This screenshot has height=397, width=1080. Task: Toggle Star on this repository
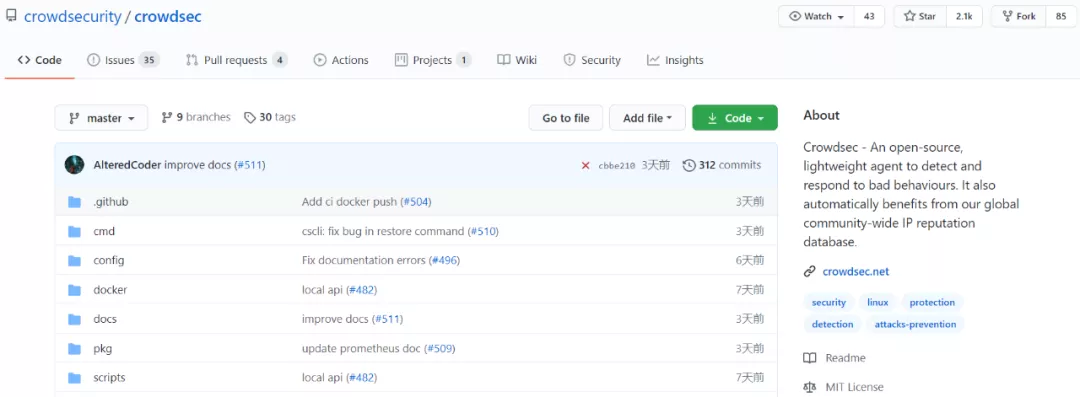pos(920,17)
